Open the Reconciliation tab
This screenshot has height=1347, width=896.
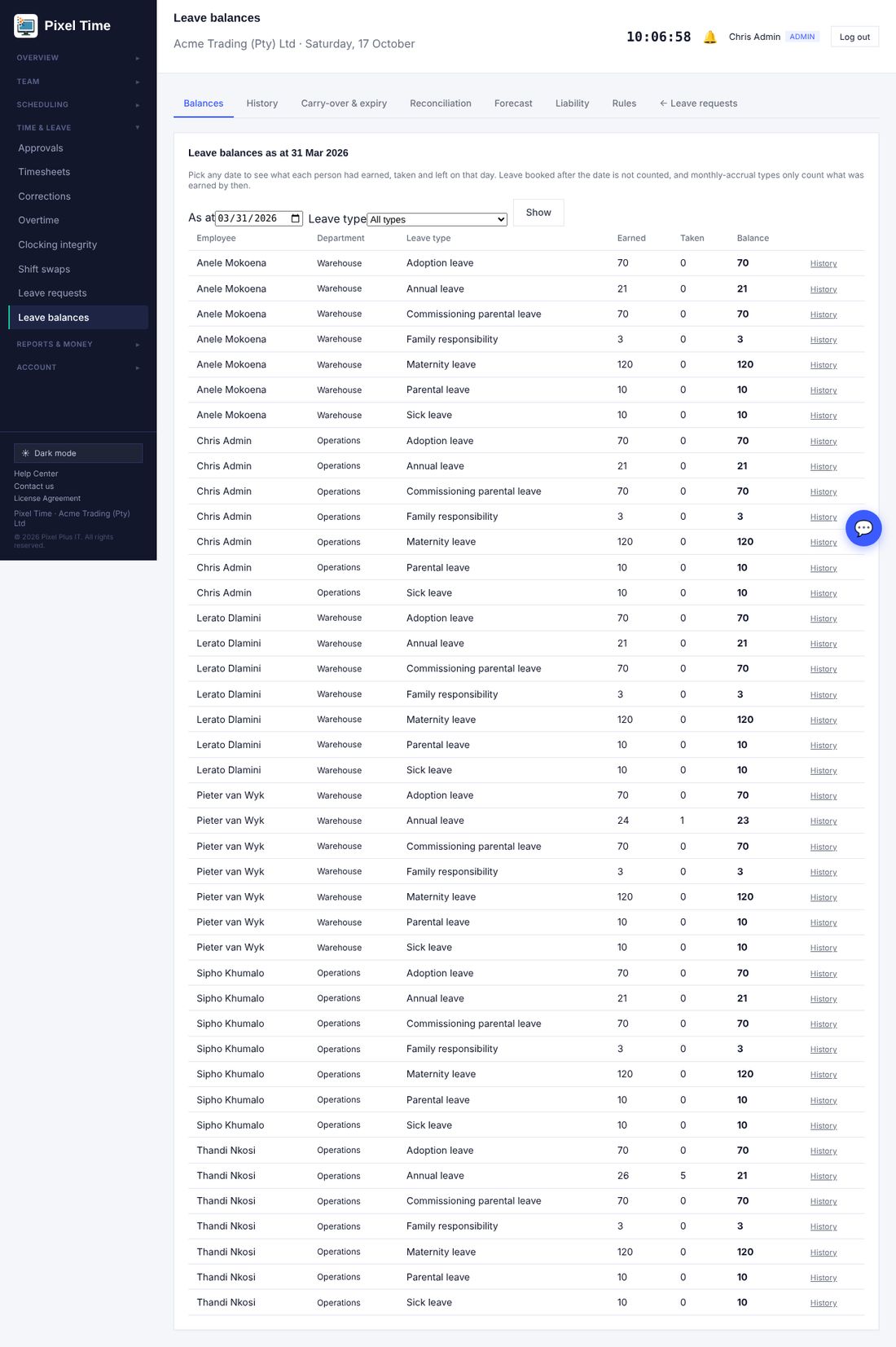[441, 103]
